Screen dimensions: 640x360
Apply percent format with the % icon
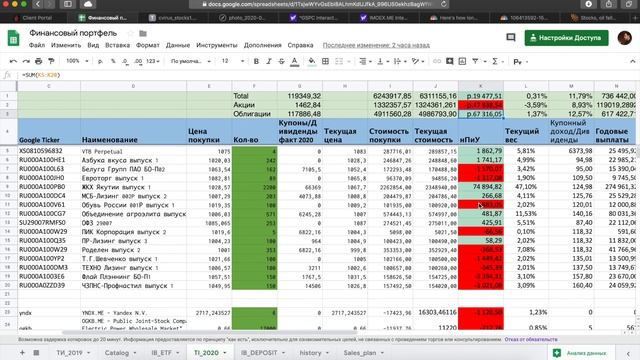(x=113, y=61)
